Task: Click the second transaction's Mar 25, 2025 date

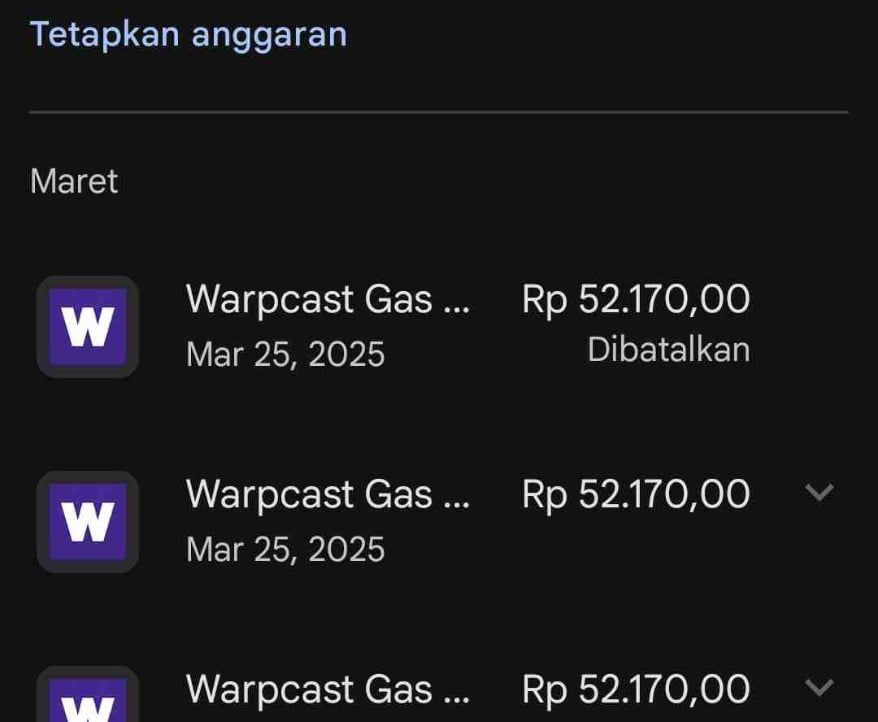Action: [x=285, y=549]
